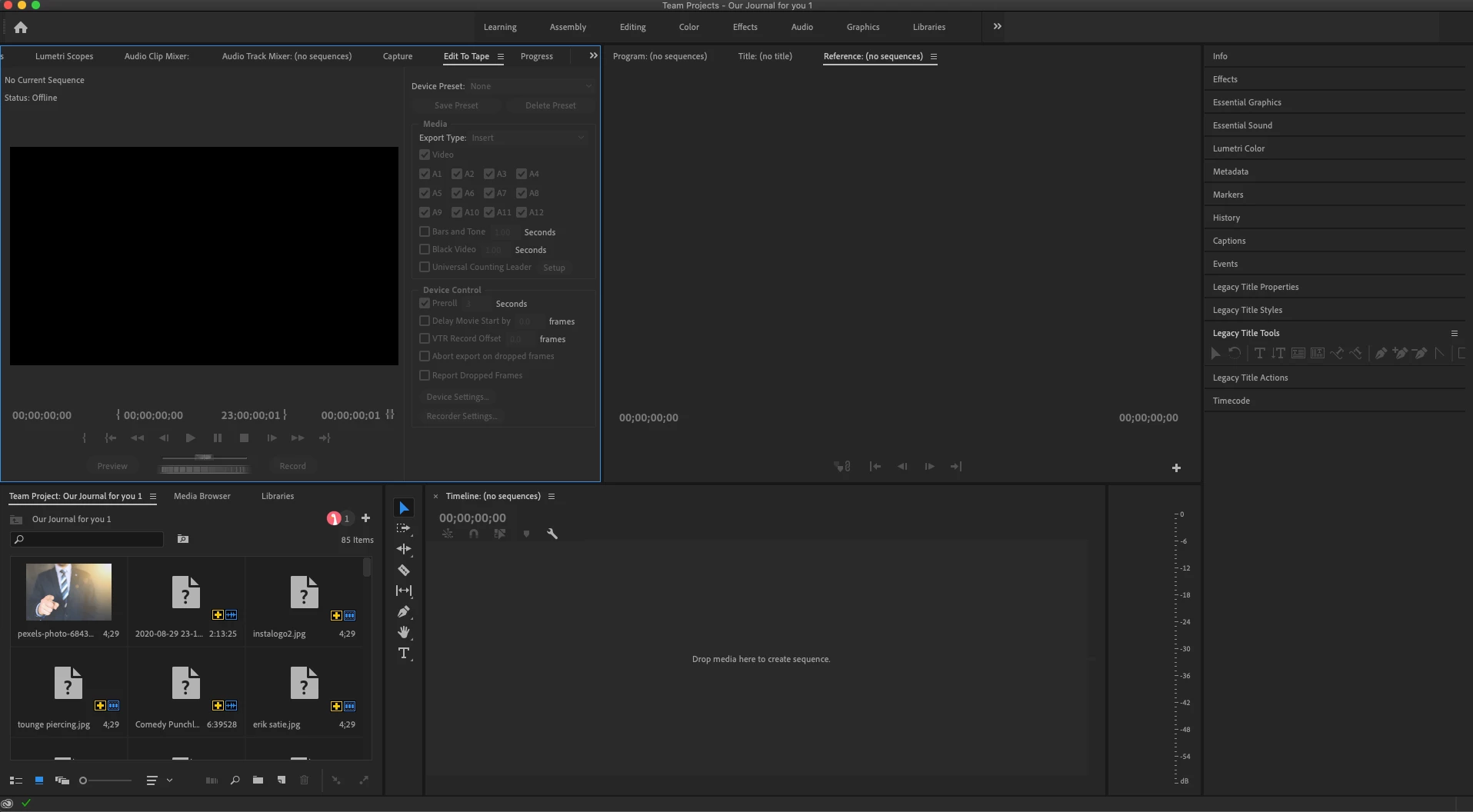This screenshot has height=812, width=1473.
Task: Click the Device Settings button
Action: (458, 397)
